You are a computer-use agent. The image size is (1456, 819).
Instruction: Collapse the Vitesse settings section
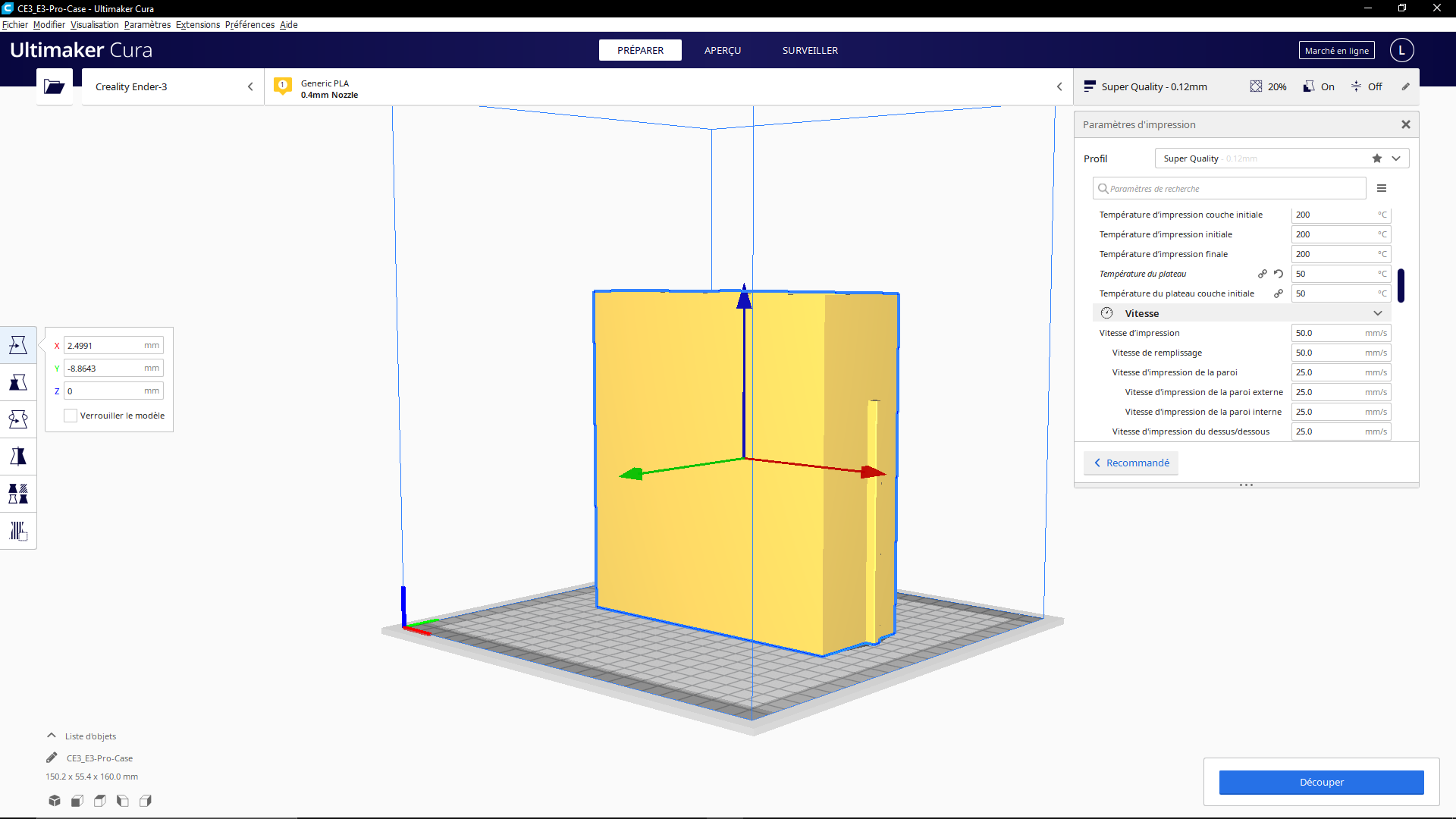tap(1242, 313)
